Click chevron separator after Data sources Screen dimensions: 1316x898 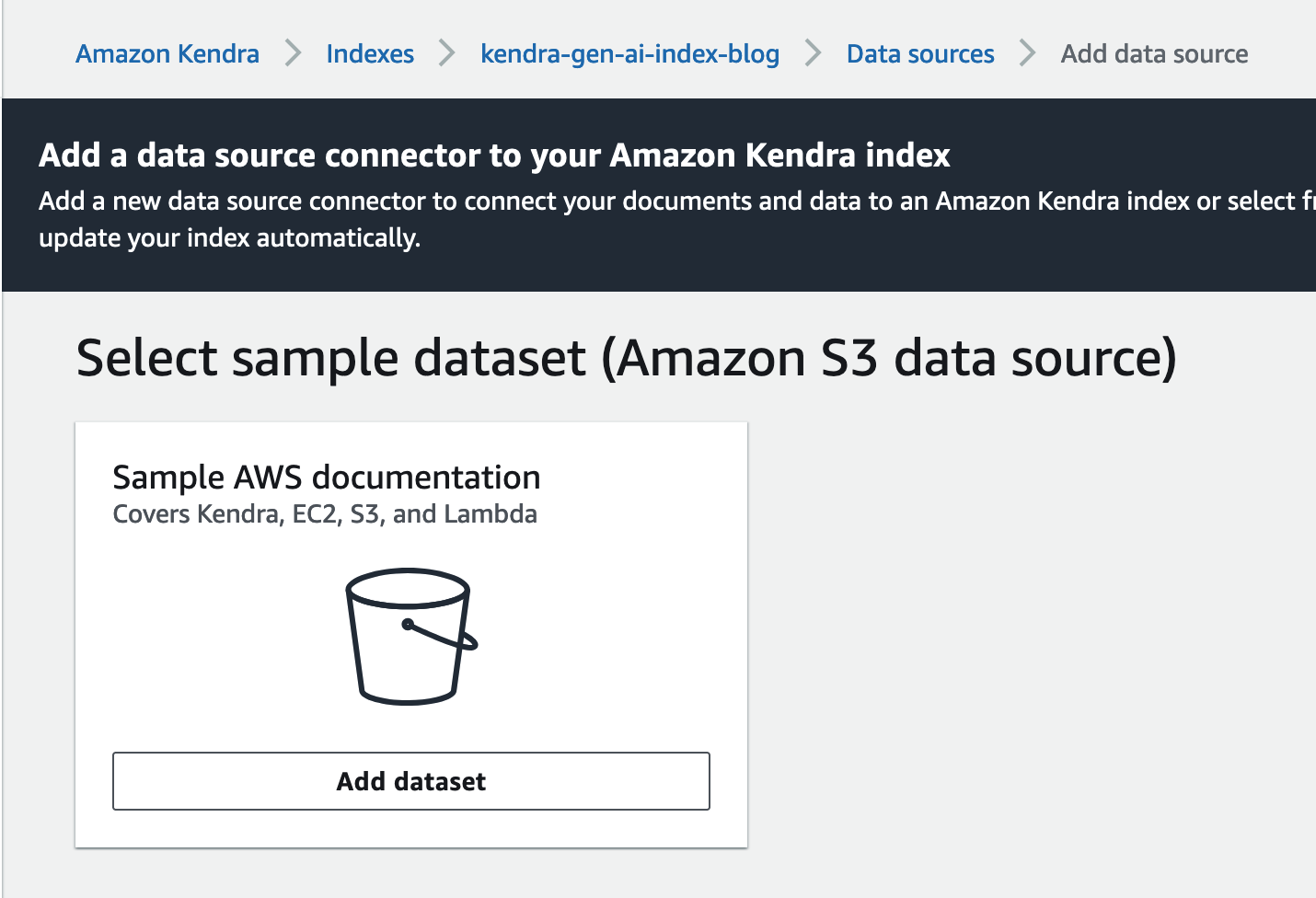1027,53
